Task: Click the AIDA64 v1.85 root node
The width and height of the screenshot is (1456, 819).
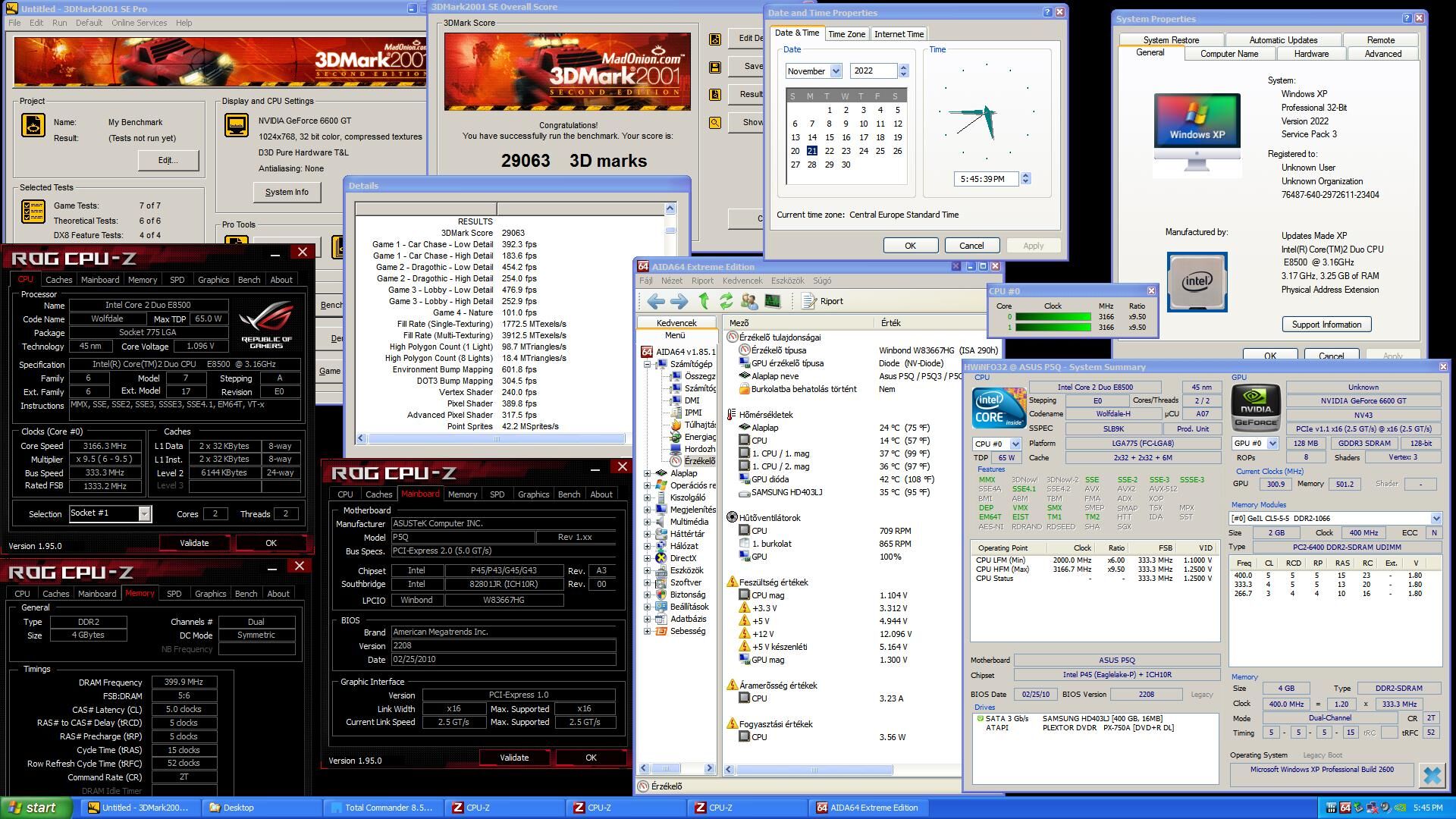Action: pyautogui.click(x=678, y=352)
